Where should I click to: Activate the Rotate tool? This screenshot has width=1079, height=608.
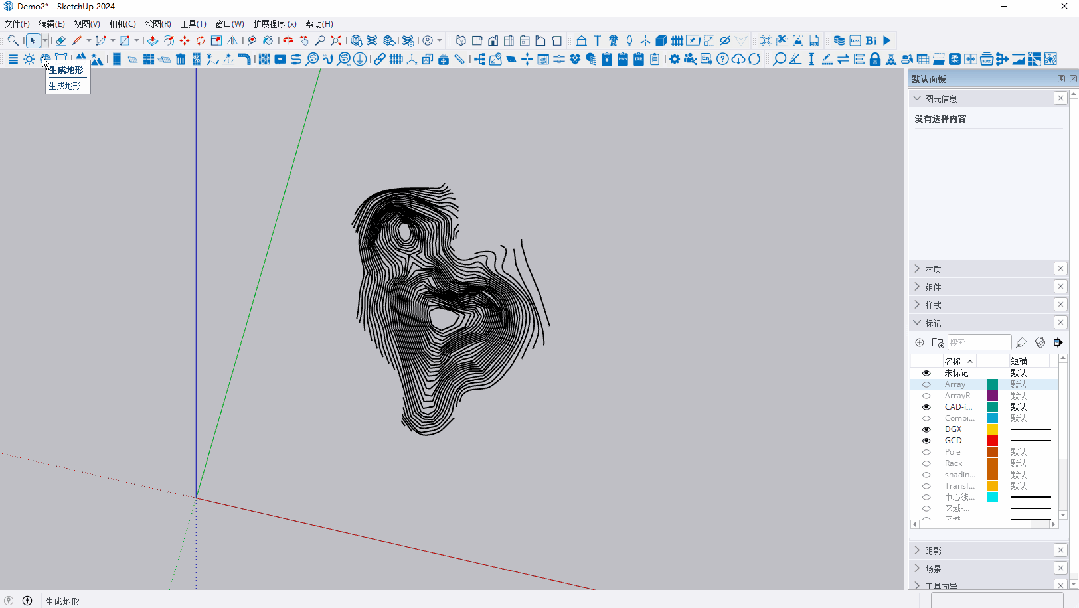pyautogui.click(x=201, y=41)
